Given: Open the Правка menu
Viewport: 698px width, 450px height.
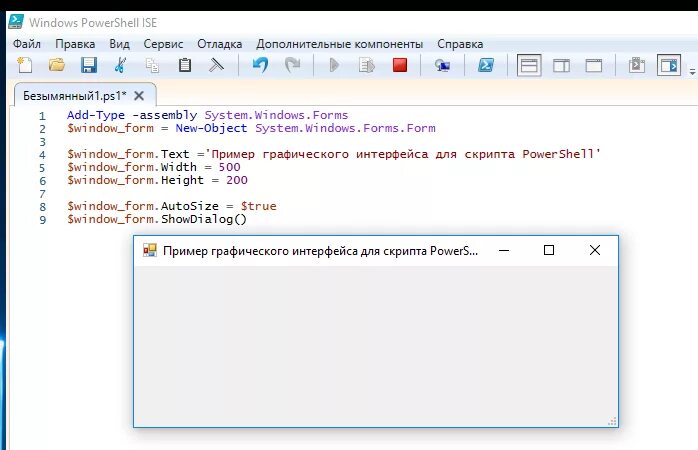Looking at the screenshot, I should pyautogui.click(x=75, y=44).
